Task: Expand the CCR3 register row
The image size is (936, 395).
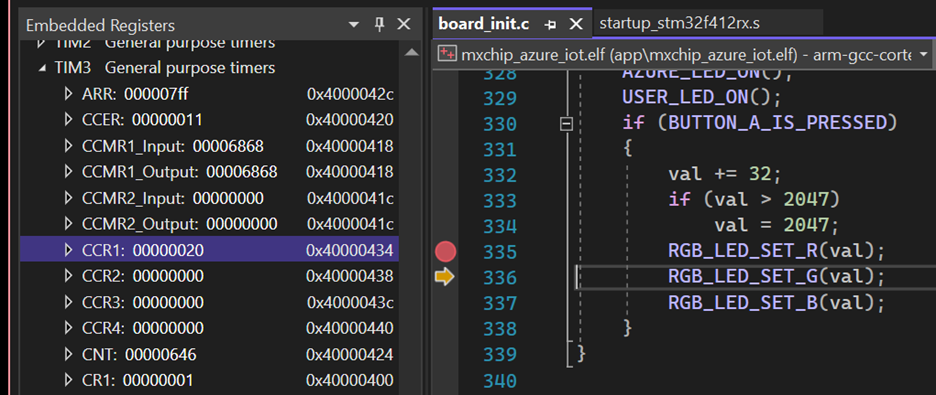Action: [x=69, y=303]
